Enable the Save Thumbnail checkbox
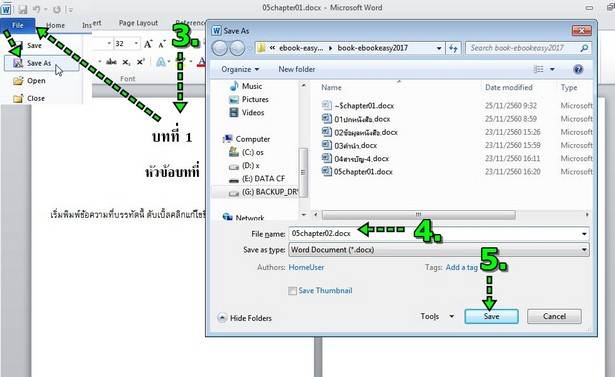Viewport: 615px width, 377px height. pos(292,291)
